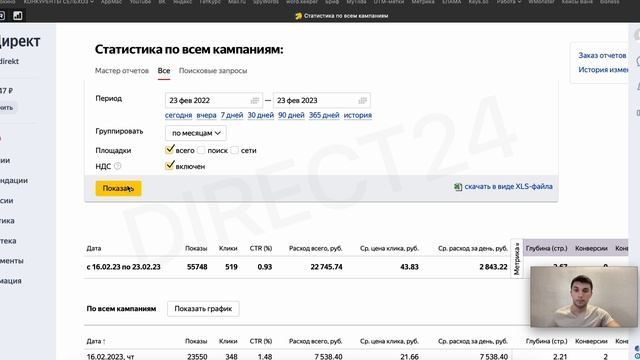Click impressions value 23550

pos(197,356)
